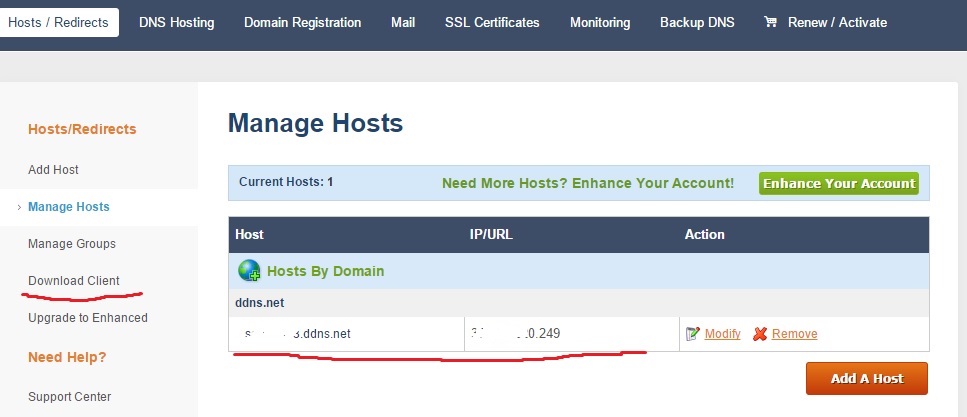Open Domain Registration menu
967x417 pixels.
point(303,23)
